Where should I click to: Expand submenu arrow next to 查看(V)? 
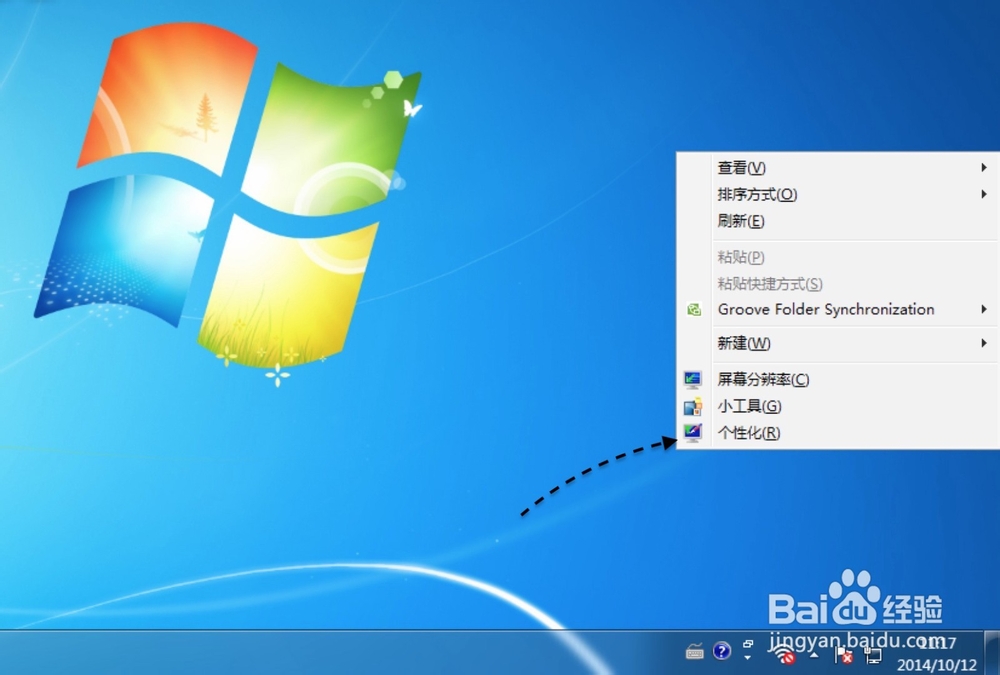click(984, 168)
